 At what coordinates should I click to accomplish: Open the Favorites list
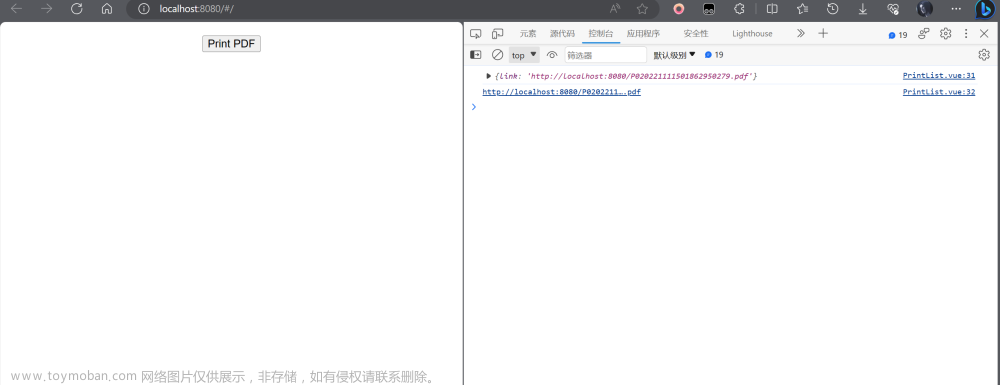802,9
